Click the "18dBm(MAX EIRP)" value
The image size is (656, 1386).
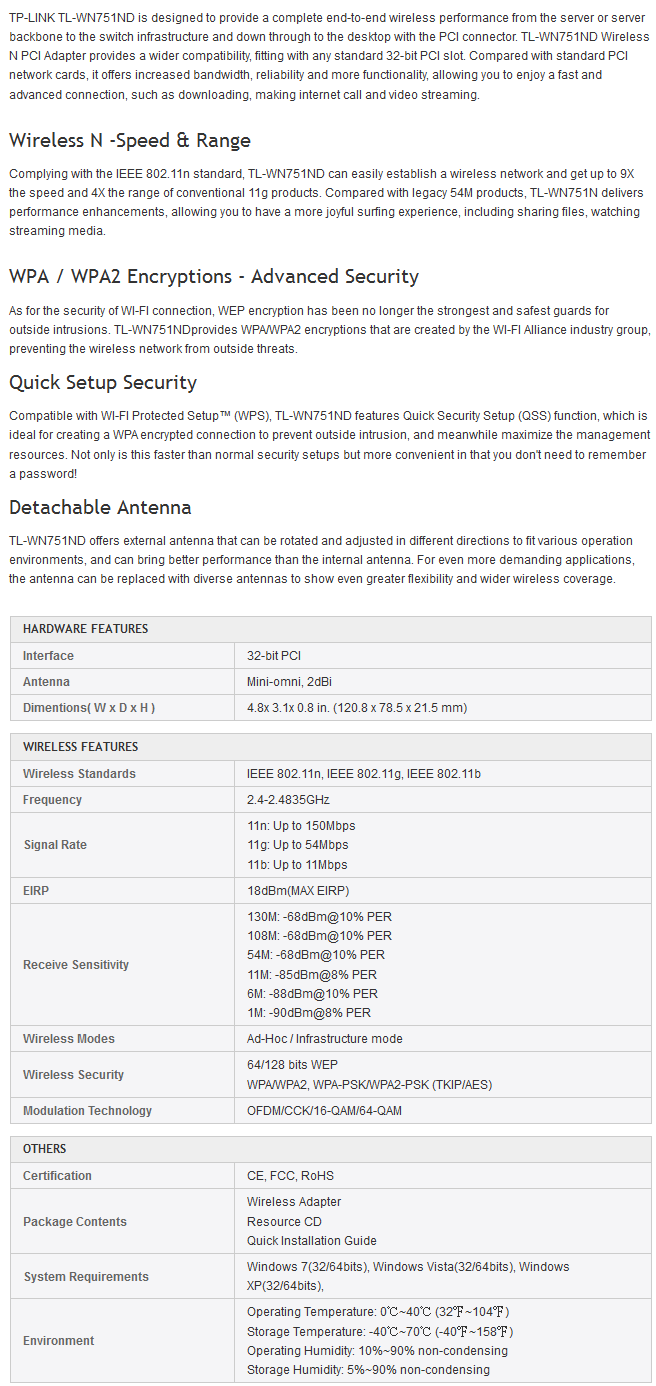[x=298, y=891]
